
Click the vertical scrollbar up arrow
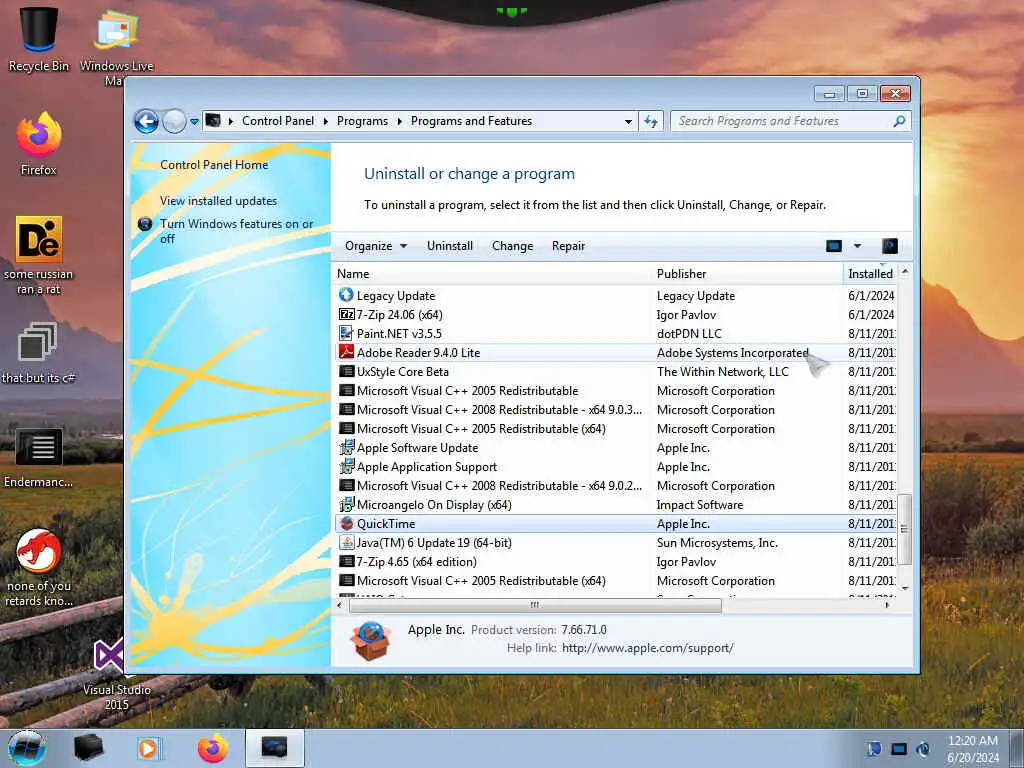click(904, 271)
